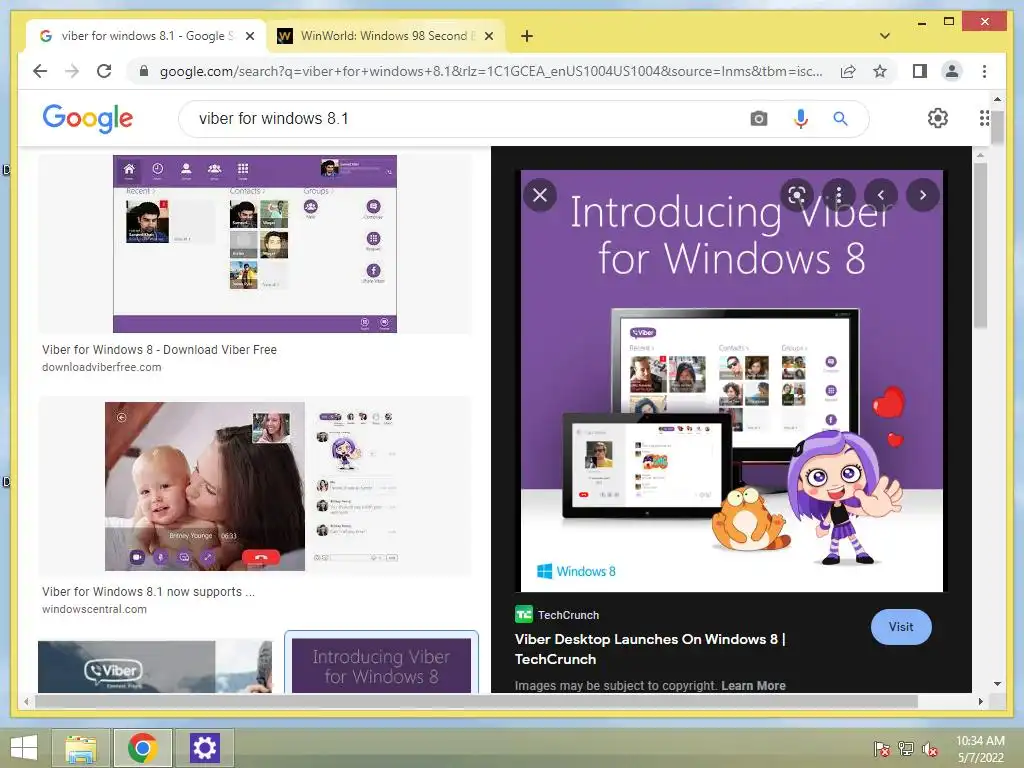The image size is (1024, 768).
Task: Visit downloadviberfree.com source text
Action: [x=101, y=367]
